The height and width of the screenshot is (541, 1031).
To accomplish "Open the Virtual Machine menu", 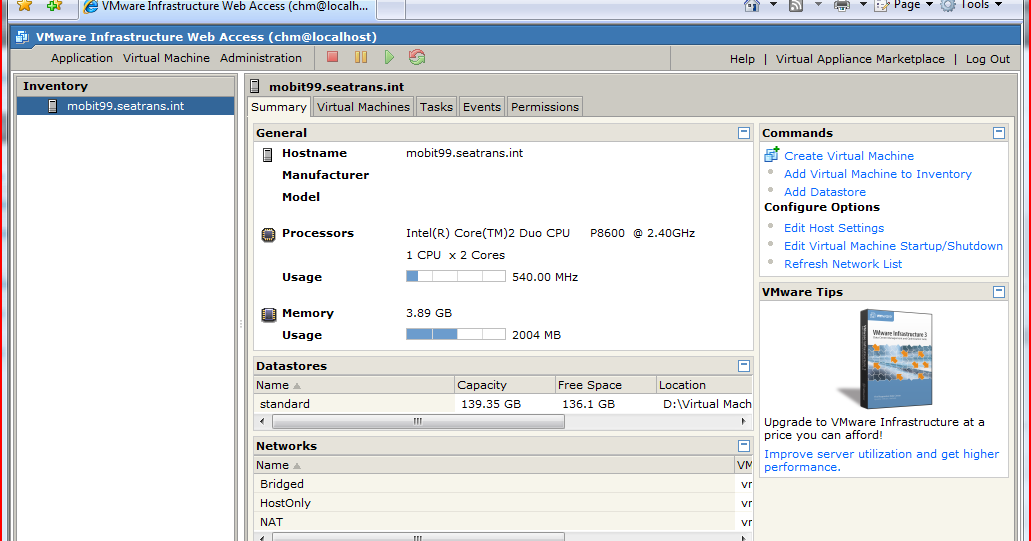I will 166,58.
